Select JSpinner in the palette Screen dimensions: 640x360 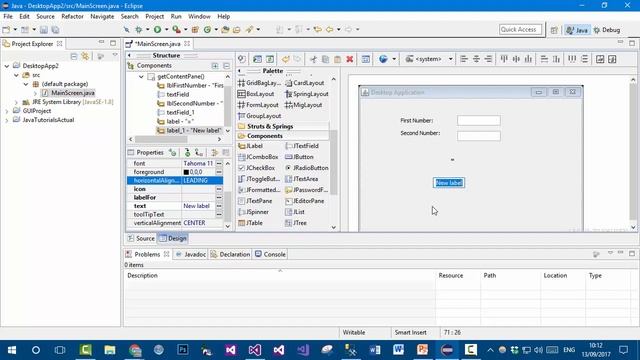[253, 212]
